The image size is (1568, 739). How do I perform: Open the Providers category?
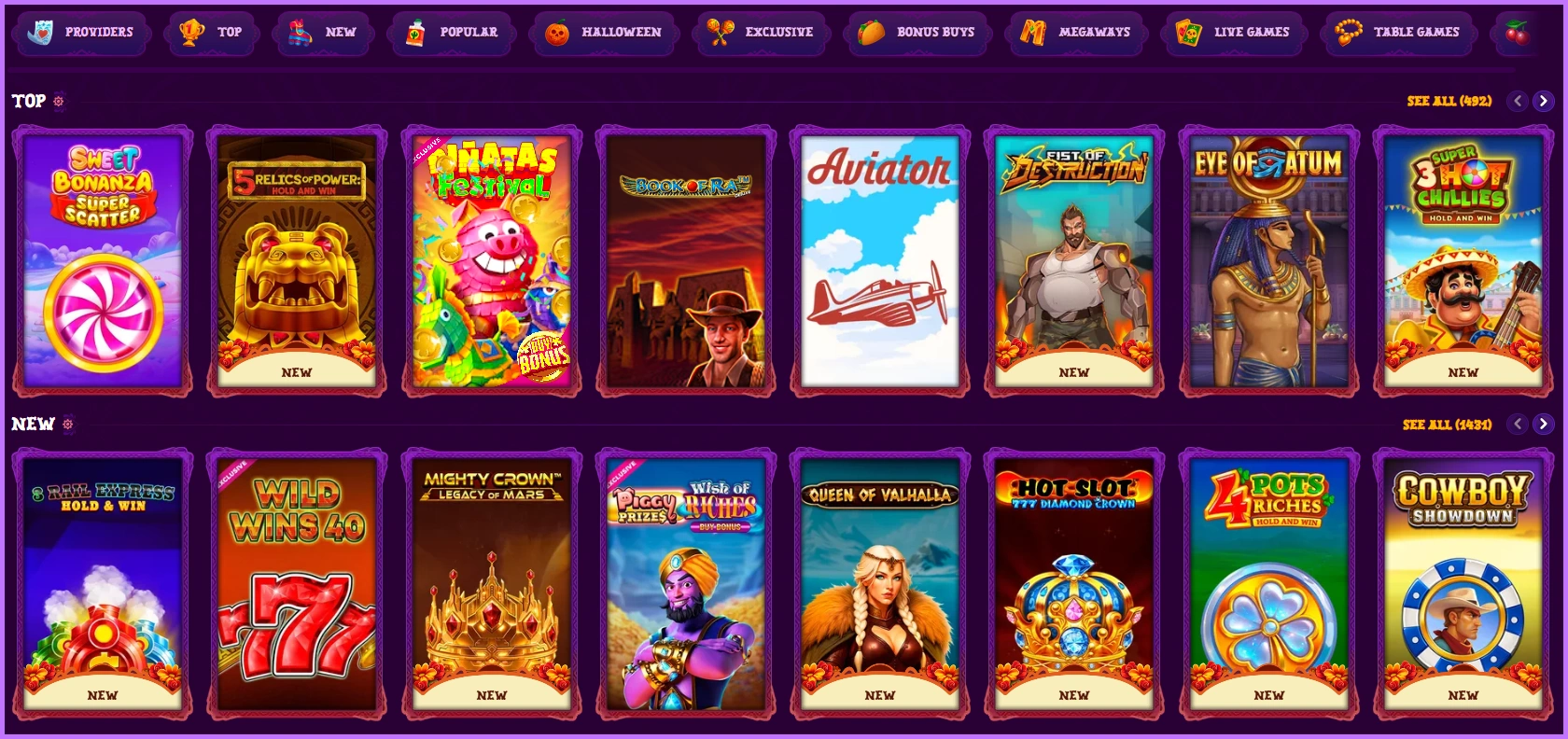click(80, 33)
